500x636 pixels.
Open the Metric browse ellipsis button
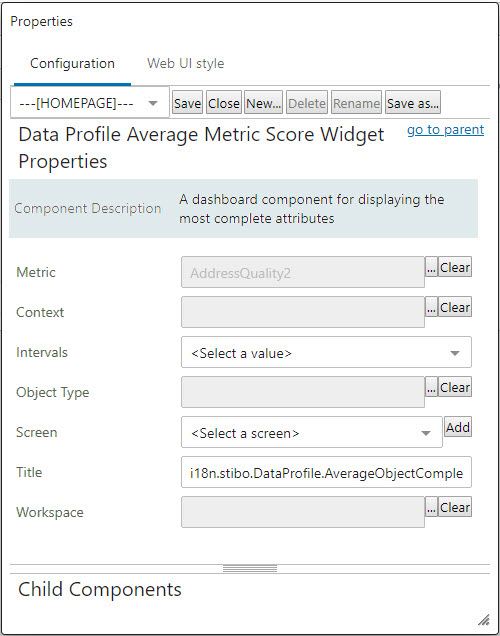click(431, 267)
